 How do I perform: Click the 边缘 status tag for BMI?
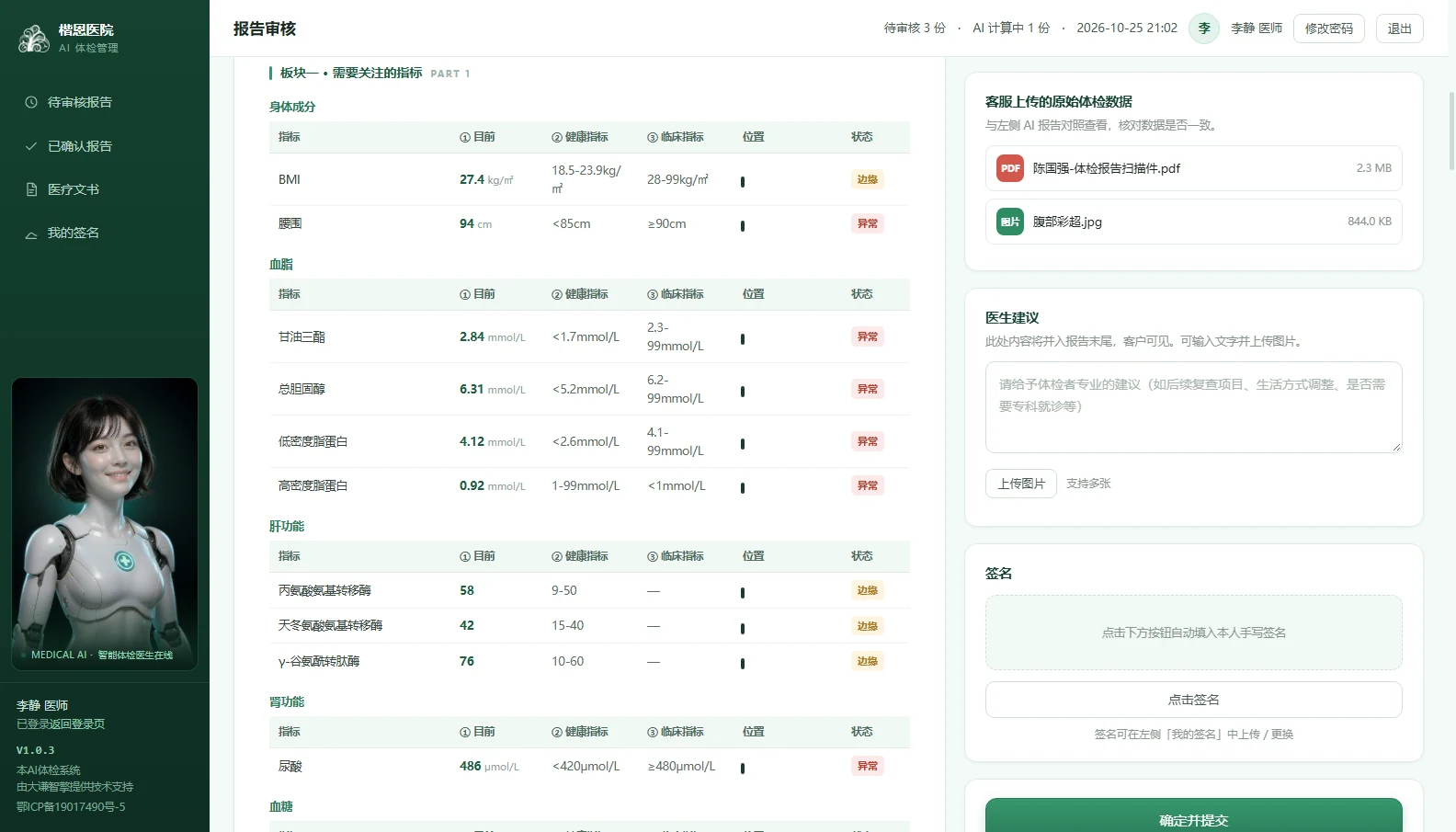[867, 179]
